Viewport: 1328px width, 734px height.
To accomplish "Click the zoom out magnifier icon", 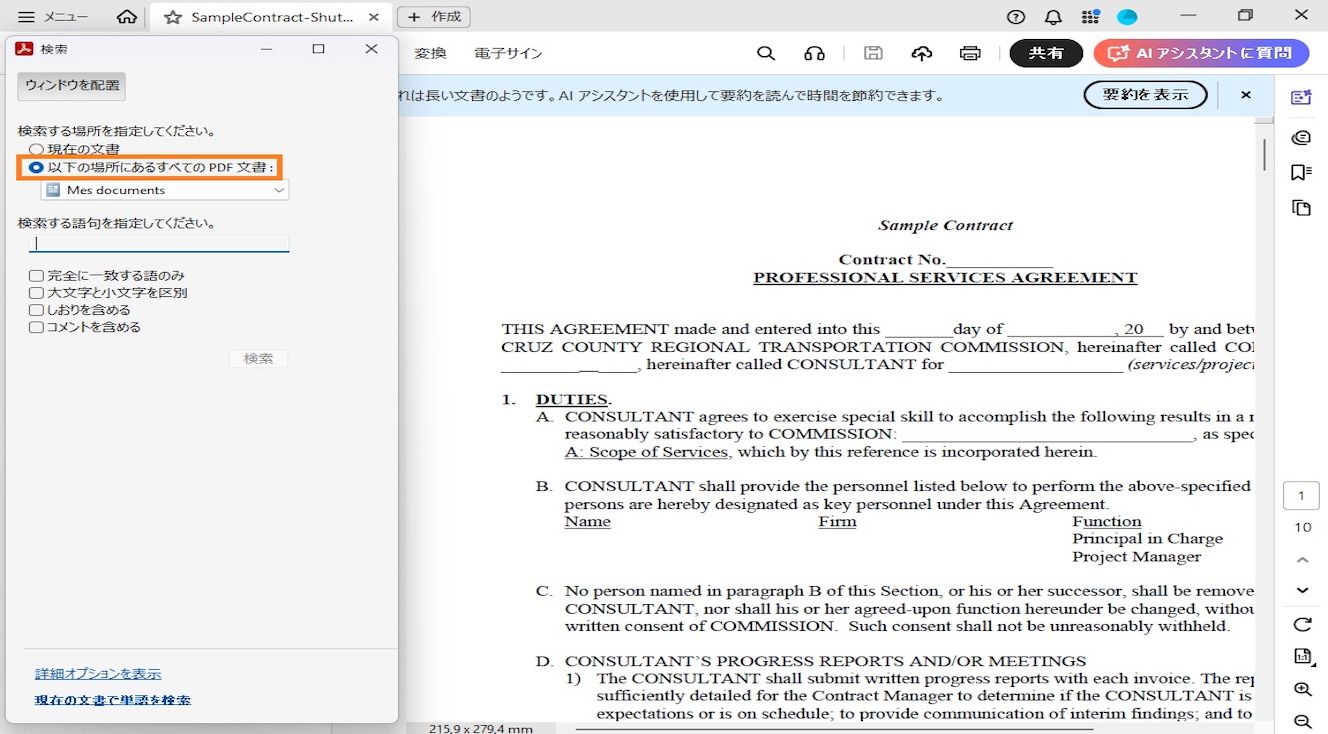I will coord(1302,721).
